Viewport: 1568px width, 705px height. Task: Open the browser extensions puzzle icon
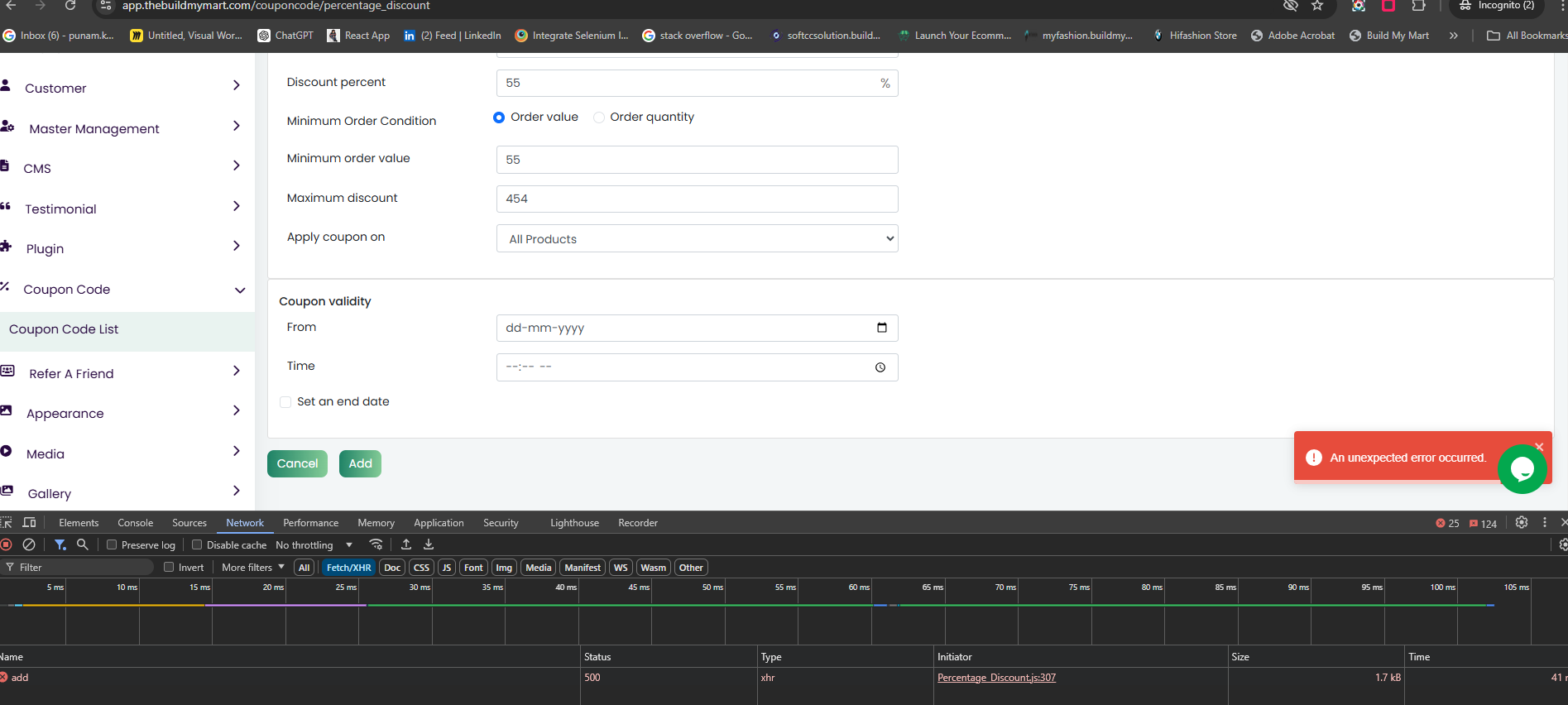(1418, 6)
